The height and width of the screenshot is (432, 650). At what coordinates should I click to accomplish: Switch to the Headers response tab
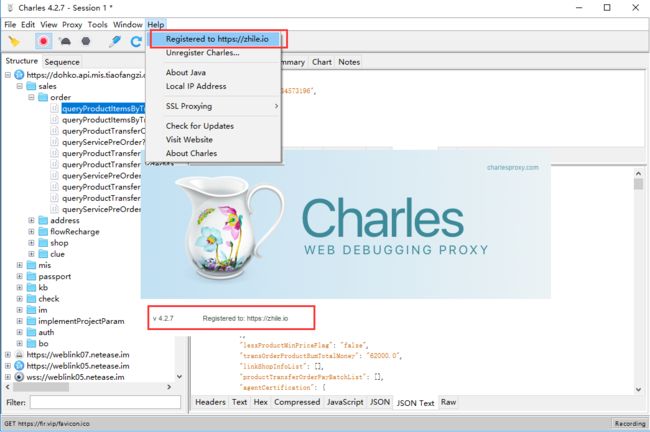pyautogui.click(x=210, y=402)
